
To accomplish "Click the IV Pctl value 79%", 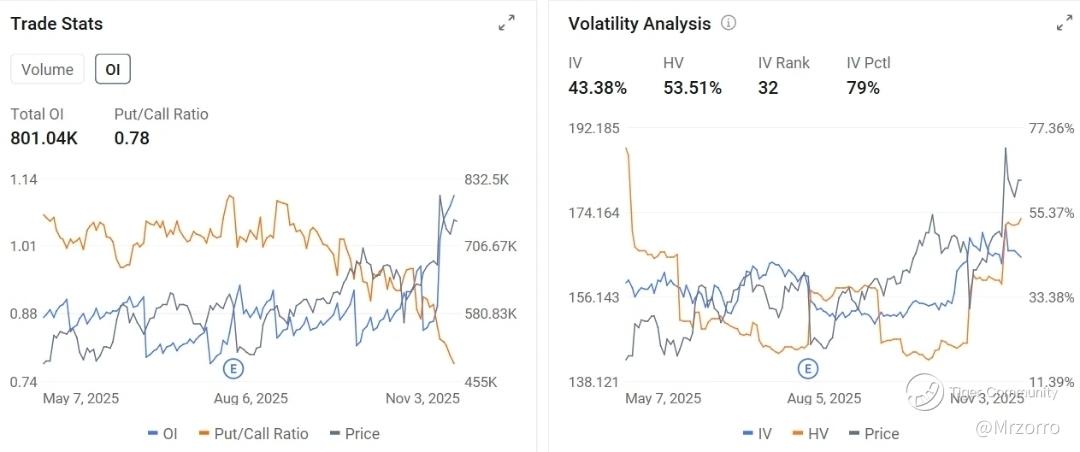I will tap(863, 88).
